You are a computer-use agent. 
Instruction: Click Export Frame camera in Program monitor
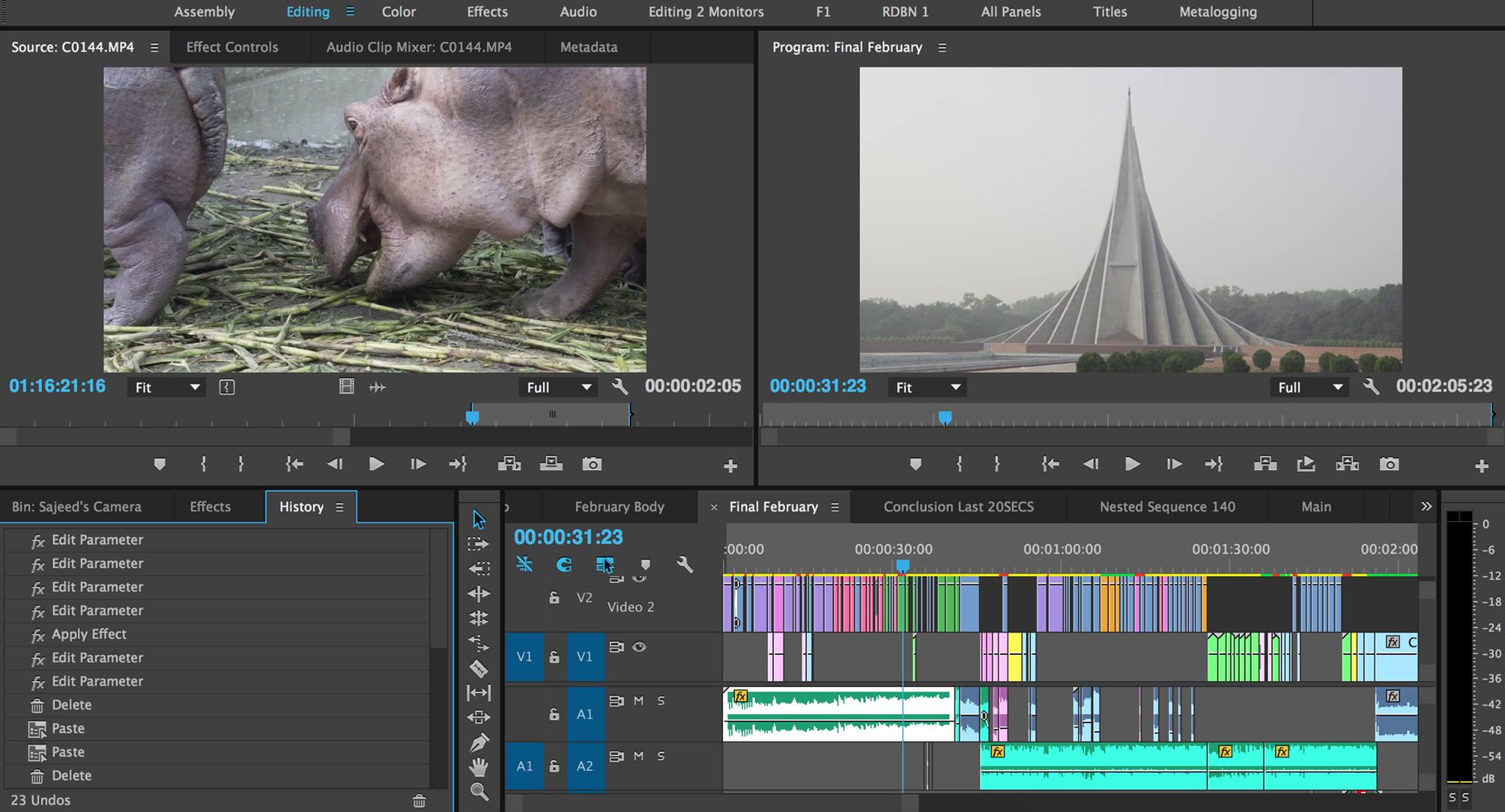[1389, 464]
